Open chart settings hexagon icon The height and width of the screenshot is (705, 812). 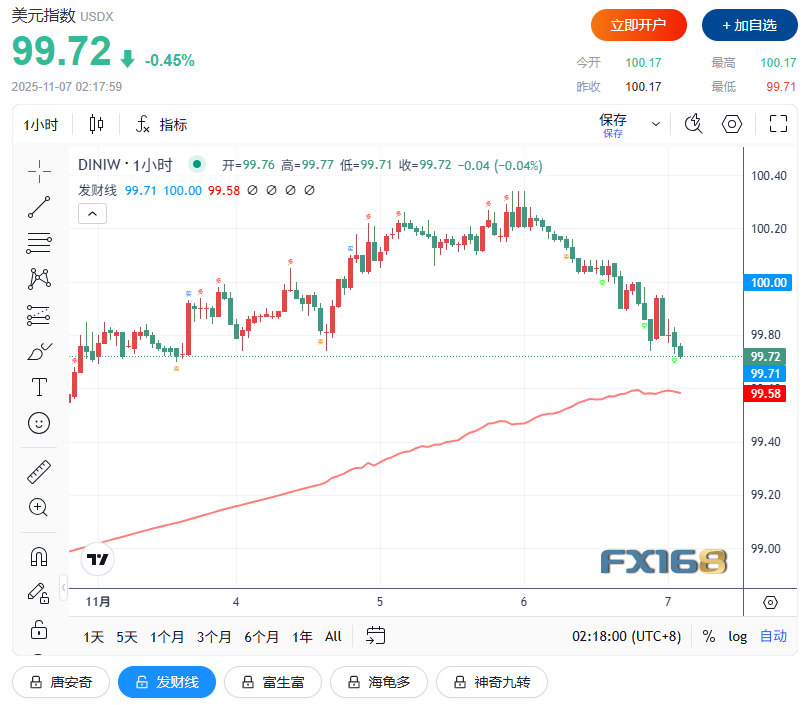point(732,124)
